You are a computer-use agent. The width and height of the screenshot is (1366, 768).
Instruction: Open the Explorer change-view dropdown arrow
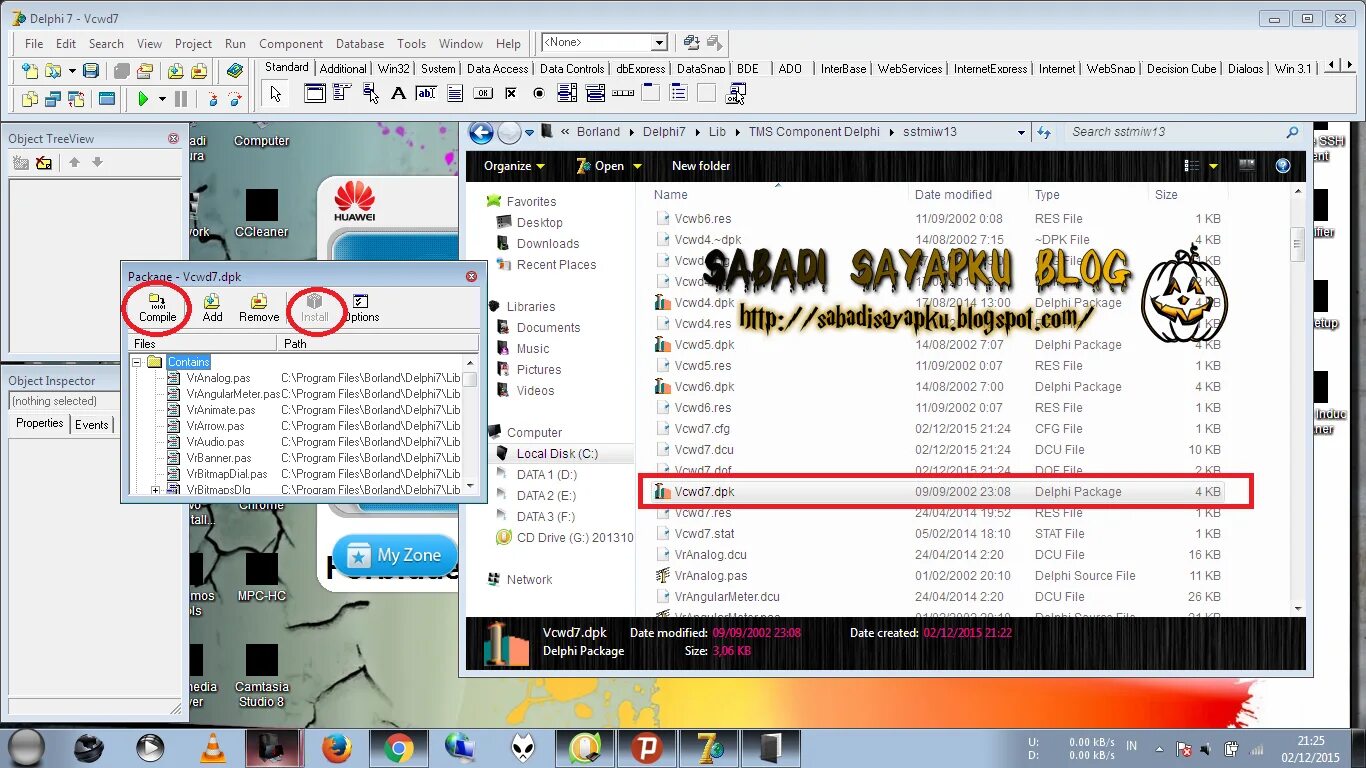pyautogui.click(x=1214, y=166)
